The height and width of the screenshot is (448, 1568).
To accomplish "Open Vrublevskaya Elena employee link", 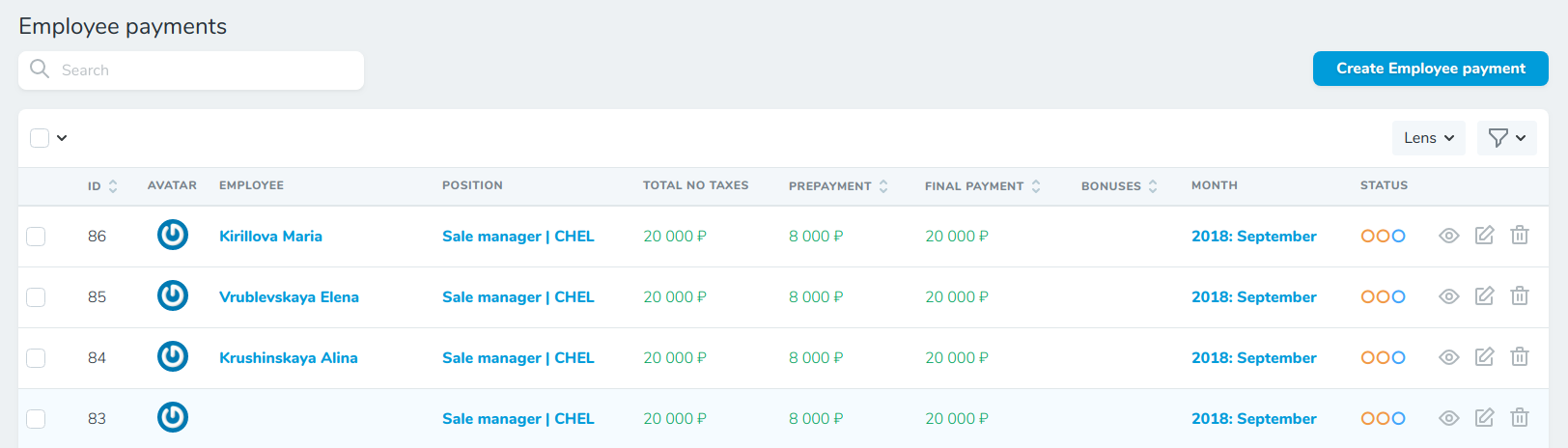I will (289, 297).
